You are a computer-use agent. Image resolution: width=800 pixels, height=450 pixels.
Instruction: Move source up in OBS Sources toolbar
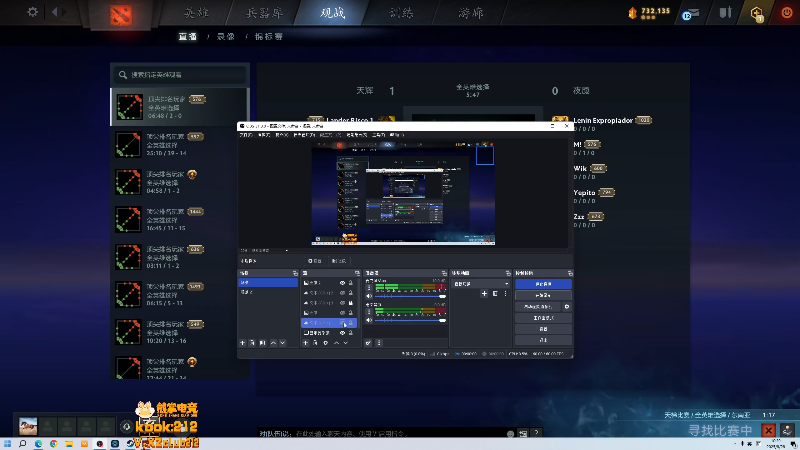coord(336,343)
